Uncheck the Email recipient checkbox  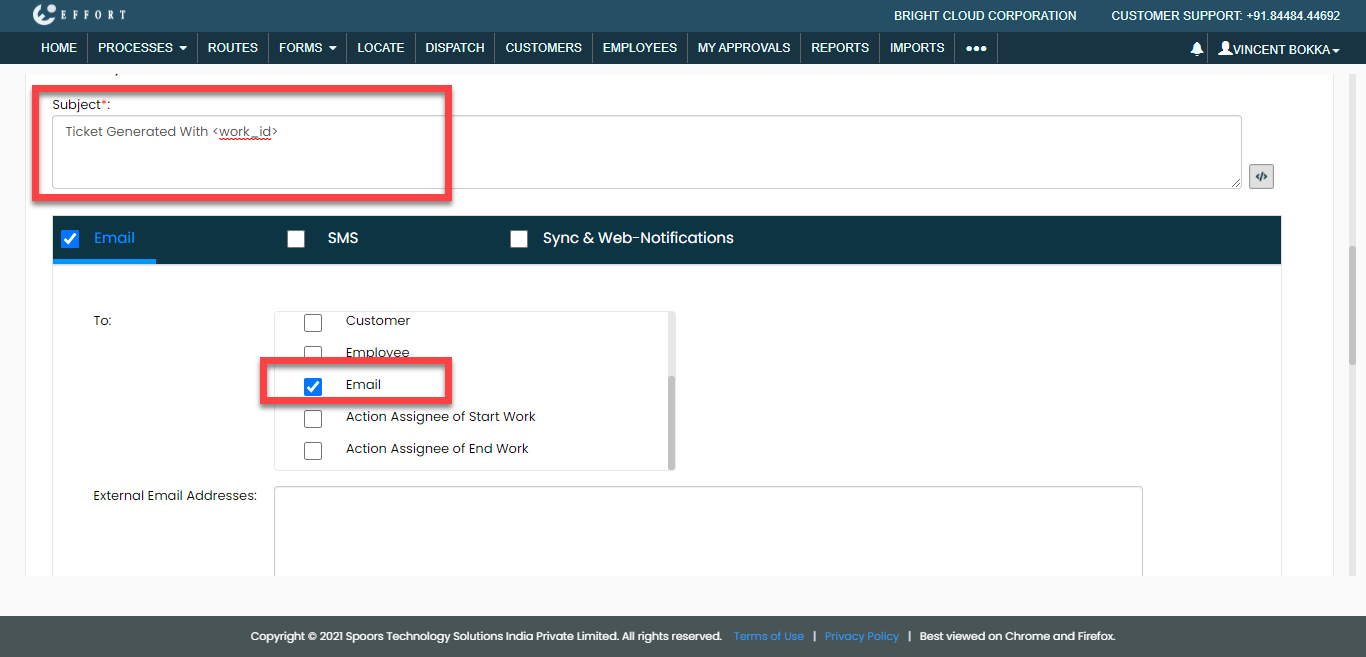click(x=313, y=386)
